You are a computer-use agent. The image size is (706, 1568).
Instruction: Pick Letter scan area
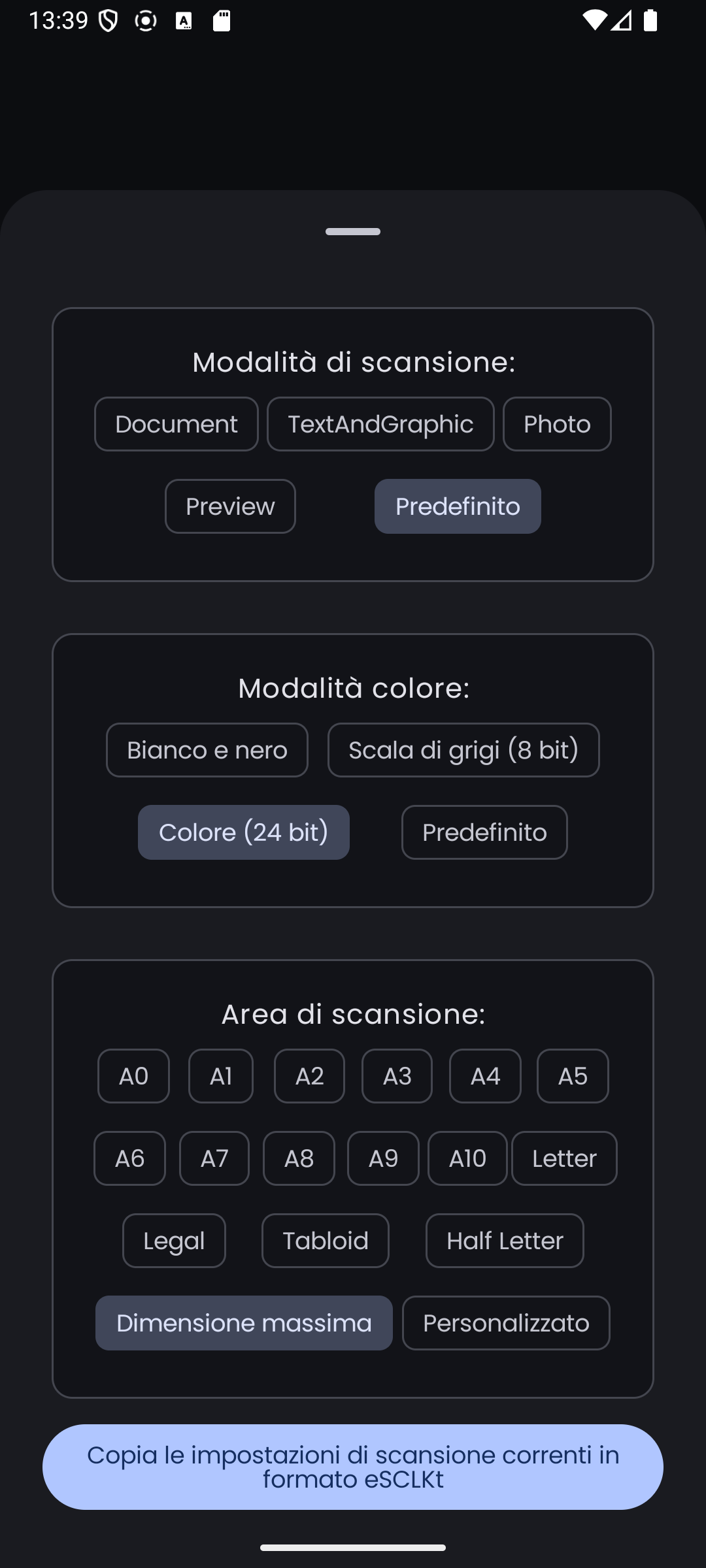[564, 1158]
